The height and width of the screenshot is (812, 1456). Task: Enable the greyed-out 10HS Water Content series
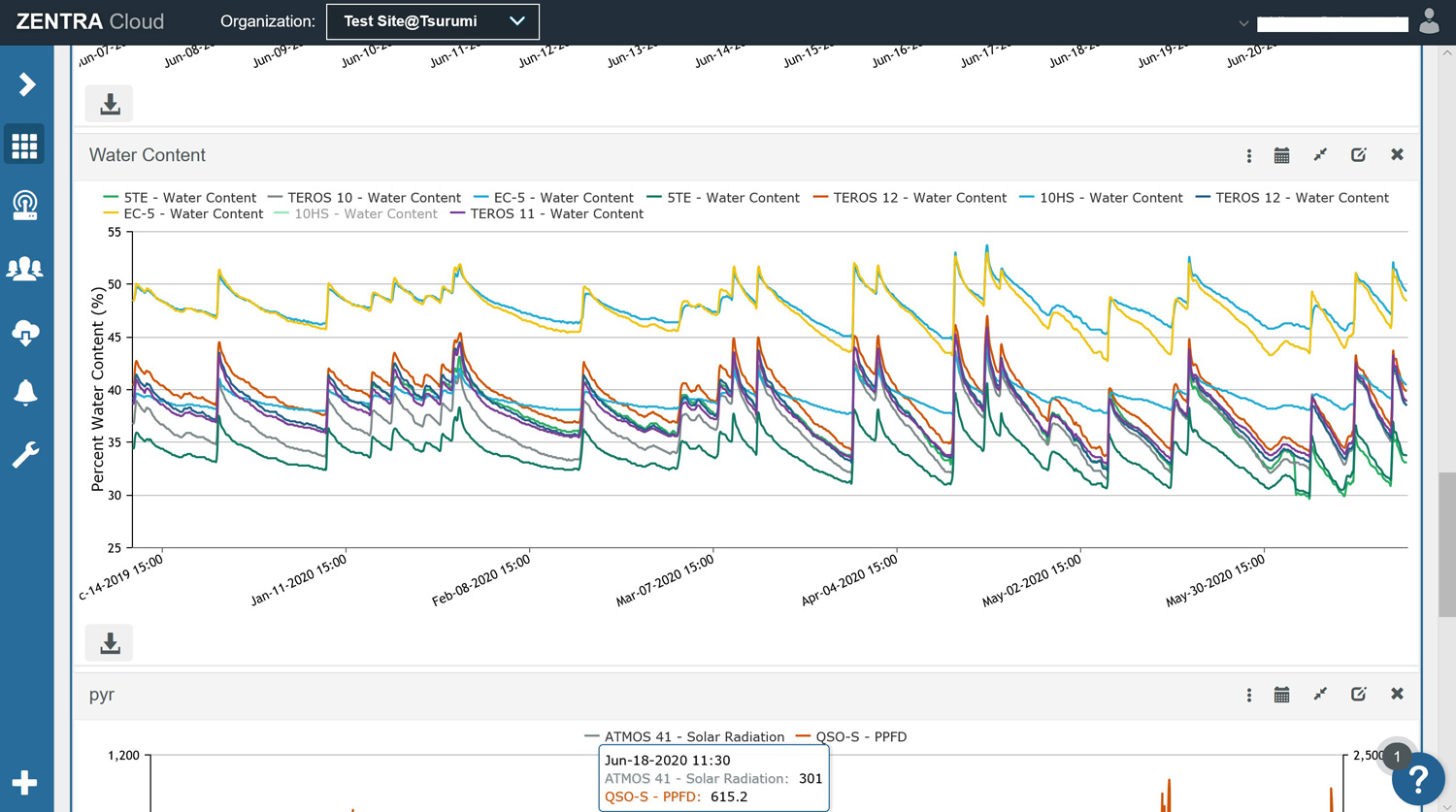click(x=355, y=214)
